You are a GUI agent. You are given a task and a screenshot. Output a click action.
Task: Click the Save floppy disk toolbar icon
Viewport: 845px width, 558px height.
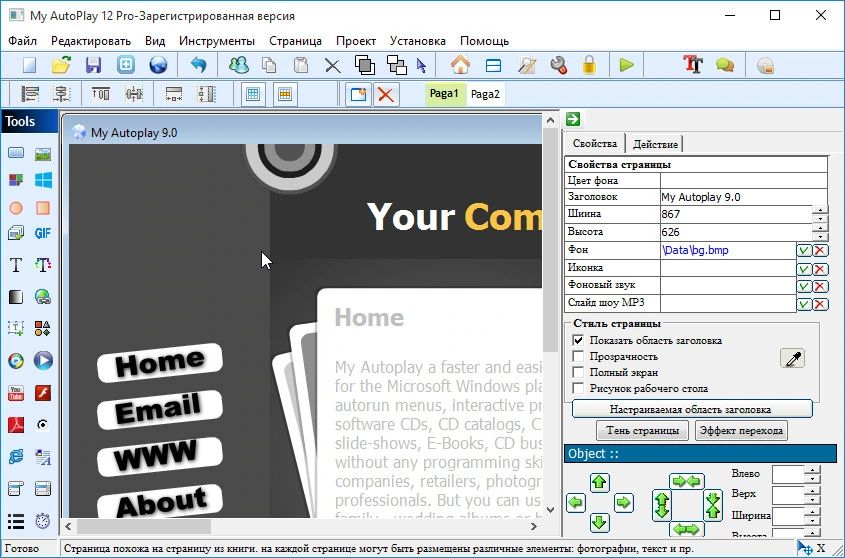[x=93, y=65]
